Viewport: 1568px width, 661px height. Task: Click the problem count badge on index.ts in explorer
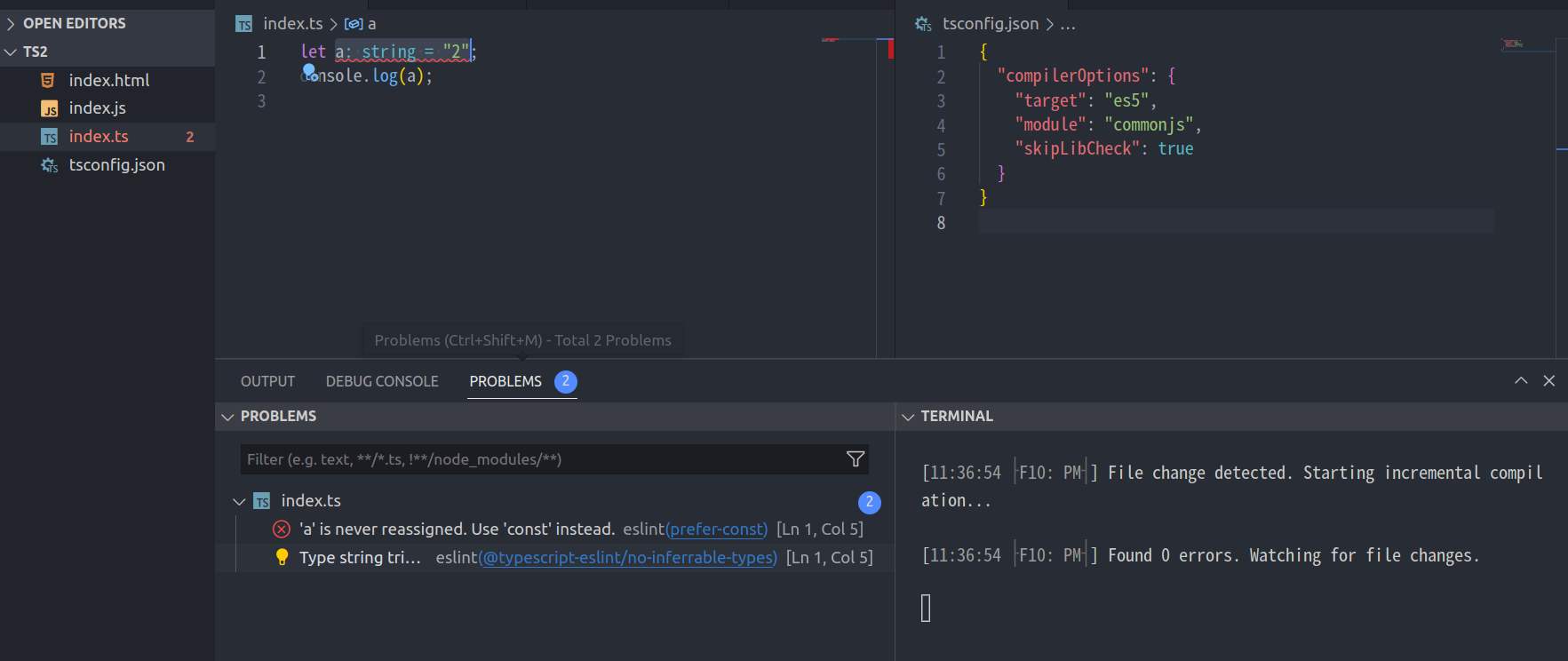[189, 137]
